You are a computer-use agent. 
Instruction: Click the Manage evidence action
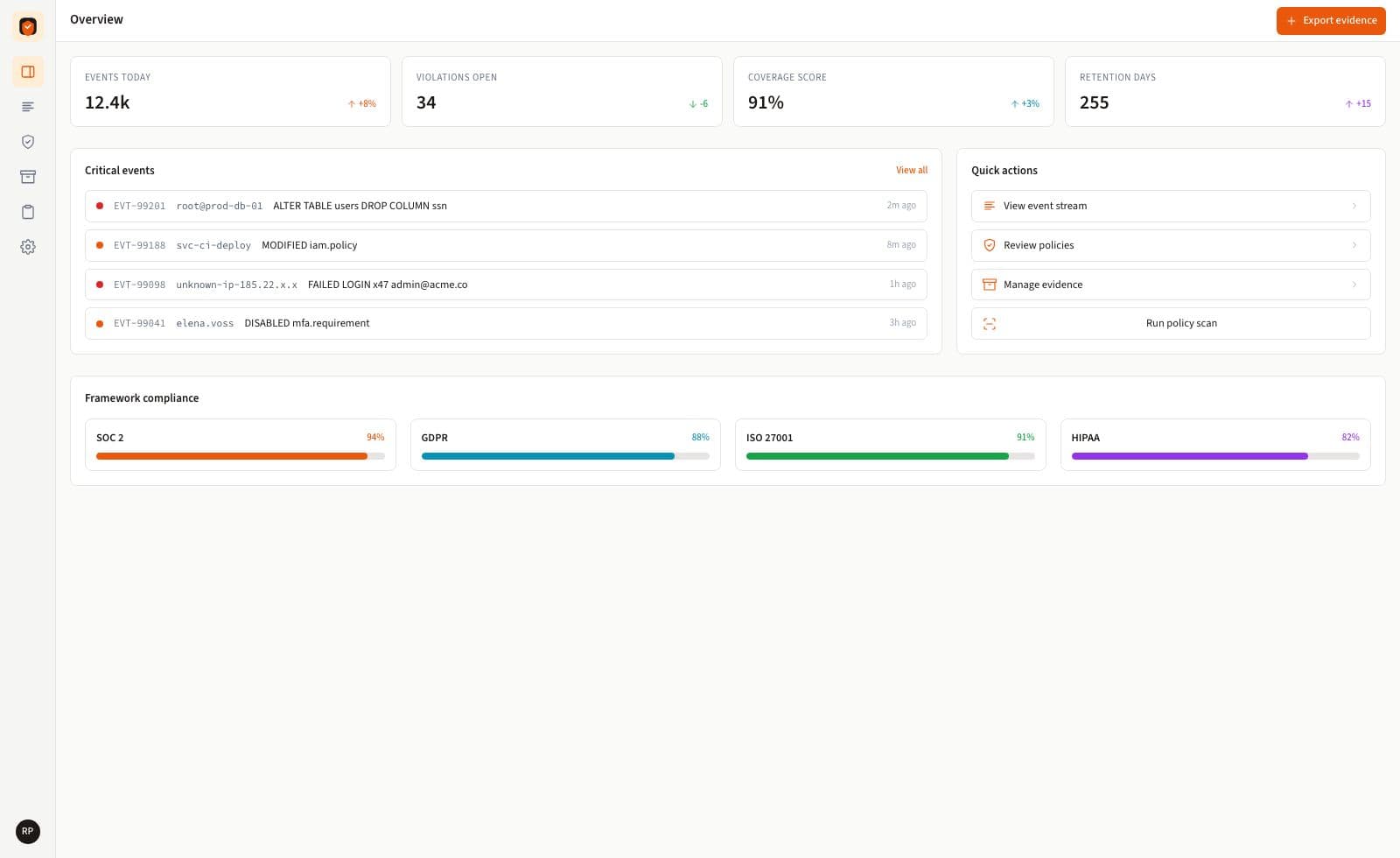1171,285
